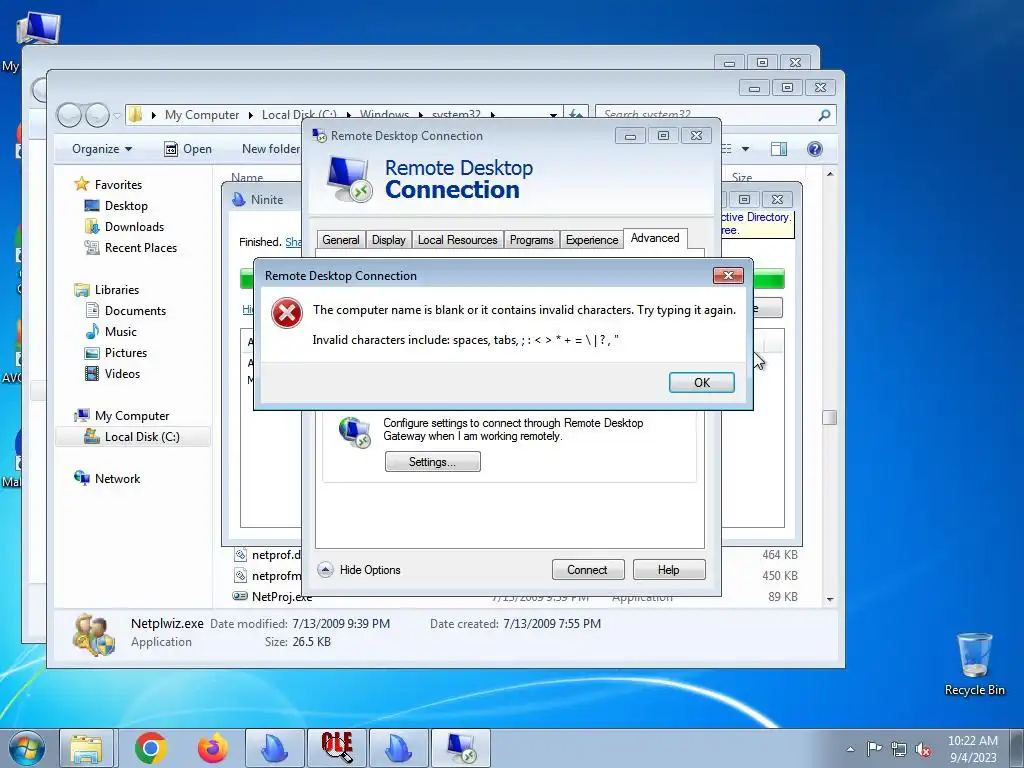Image resolution: width=1024 pixels, height=768 pixels.
Task: Click New folder in Explorer toolbar
Action: pos(270,149)
